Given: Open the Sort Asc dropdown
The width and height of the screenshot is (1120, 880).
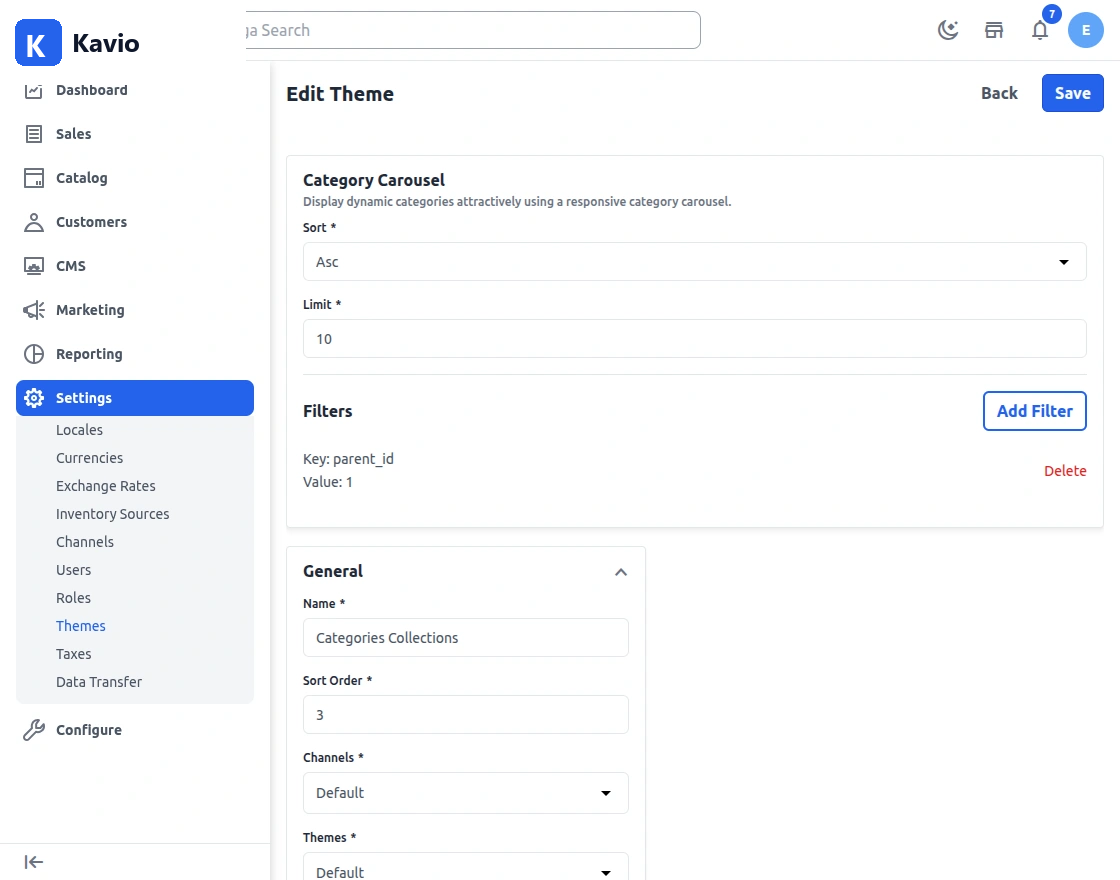Looking at the screenshot, I should tap(694, 261).
